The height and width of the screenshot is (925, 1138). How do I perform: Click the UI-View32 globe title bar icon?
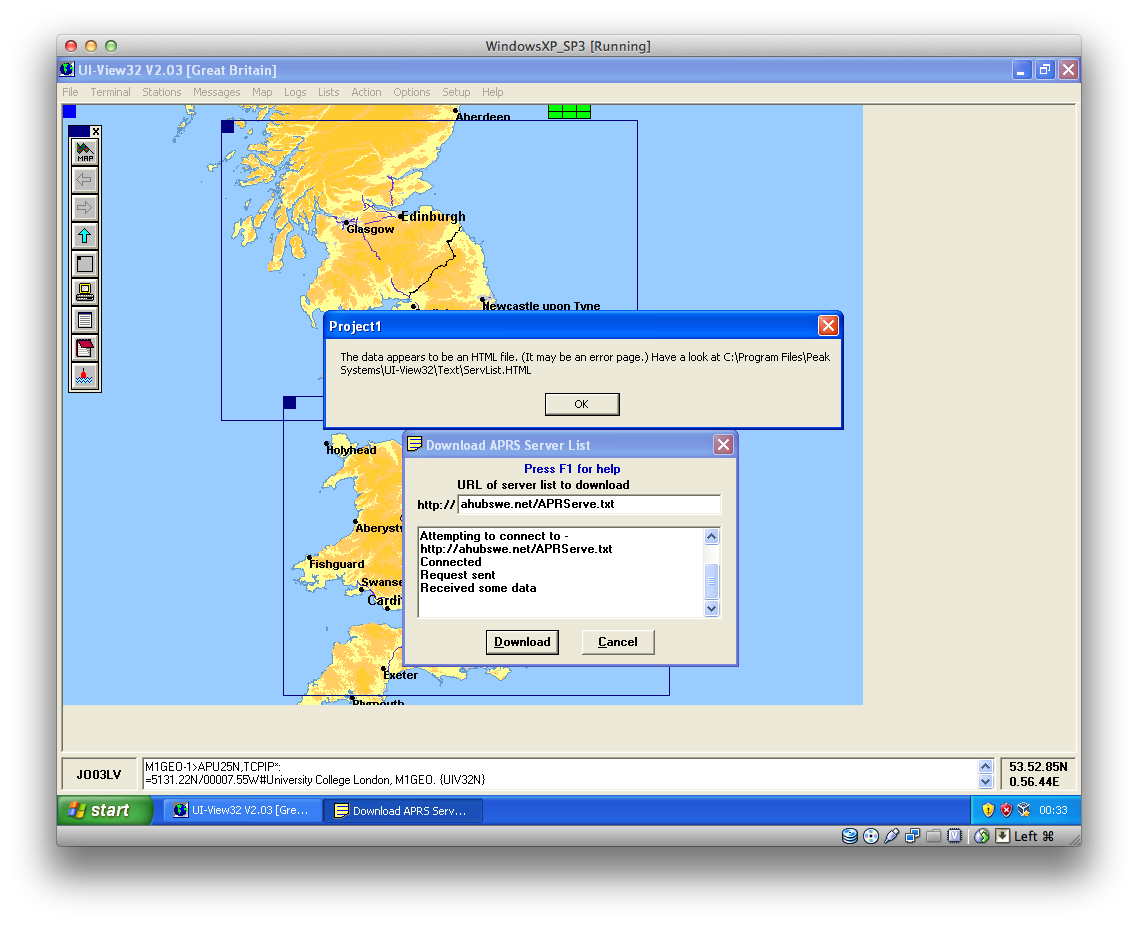click(67, 70)
